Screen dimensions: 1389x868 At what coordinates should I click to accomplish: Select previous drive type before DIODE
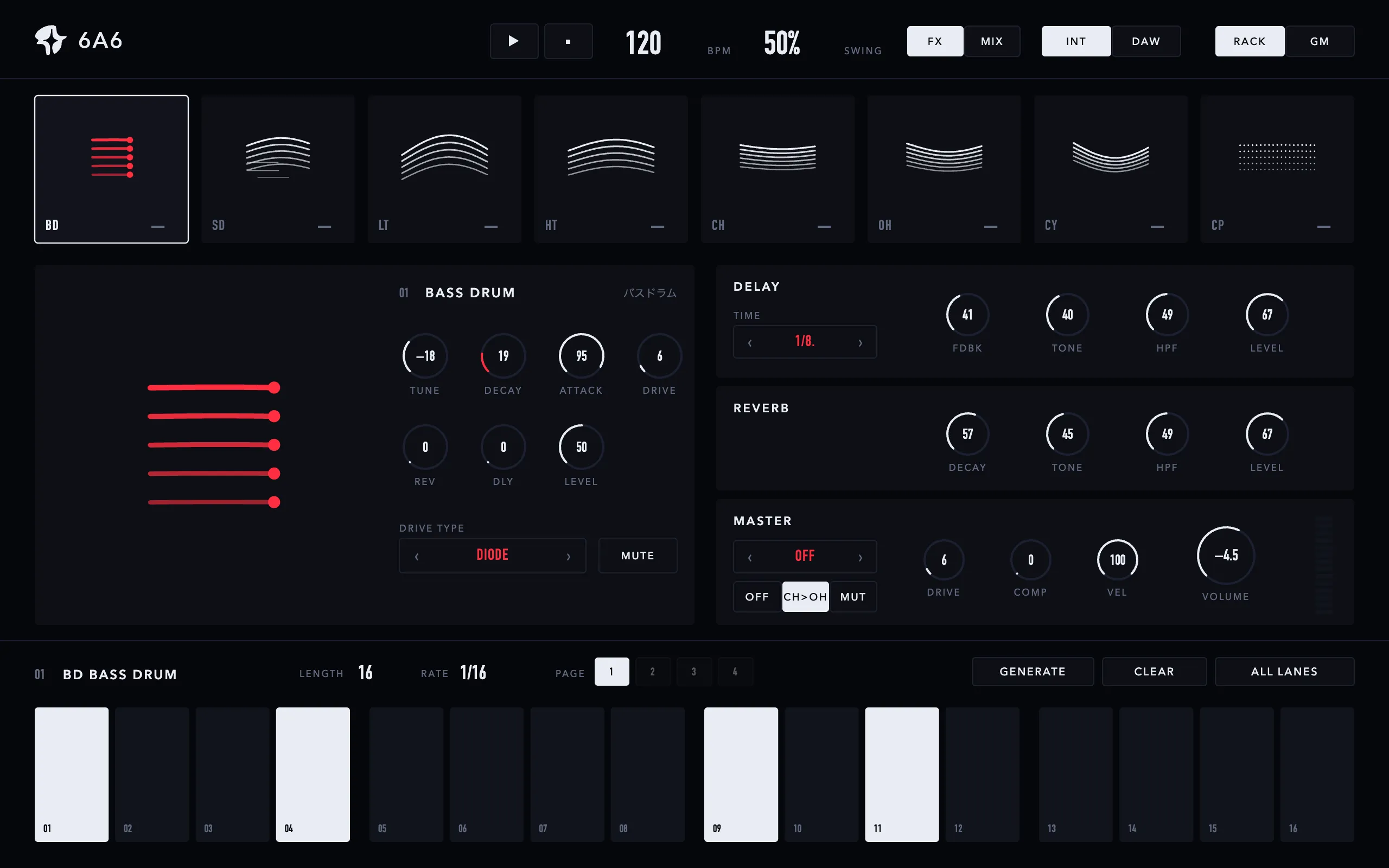(417, 556)
